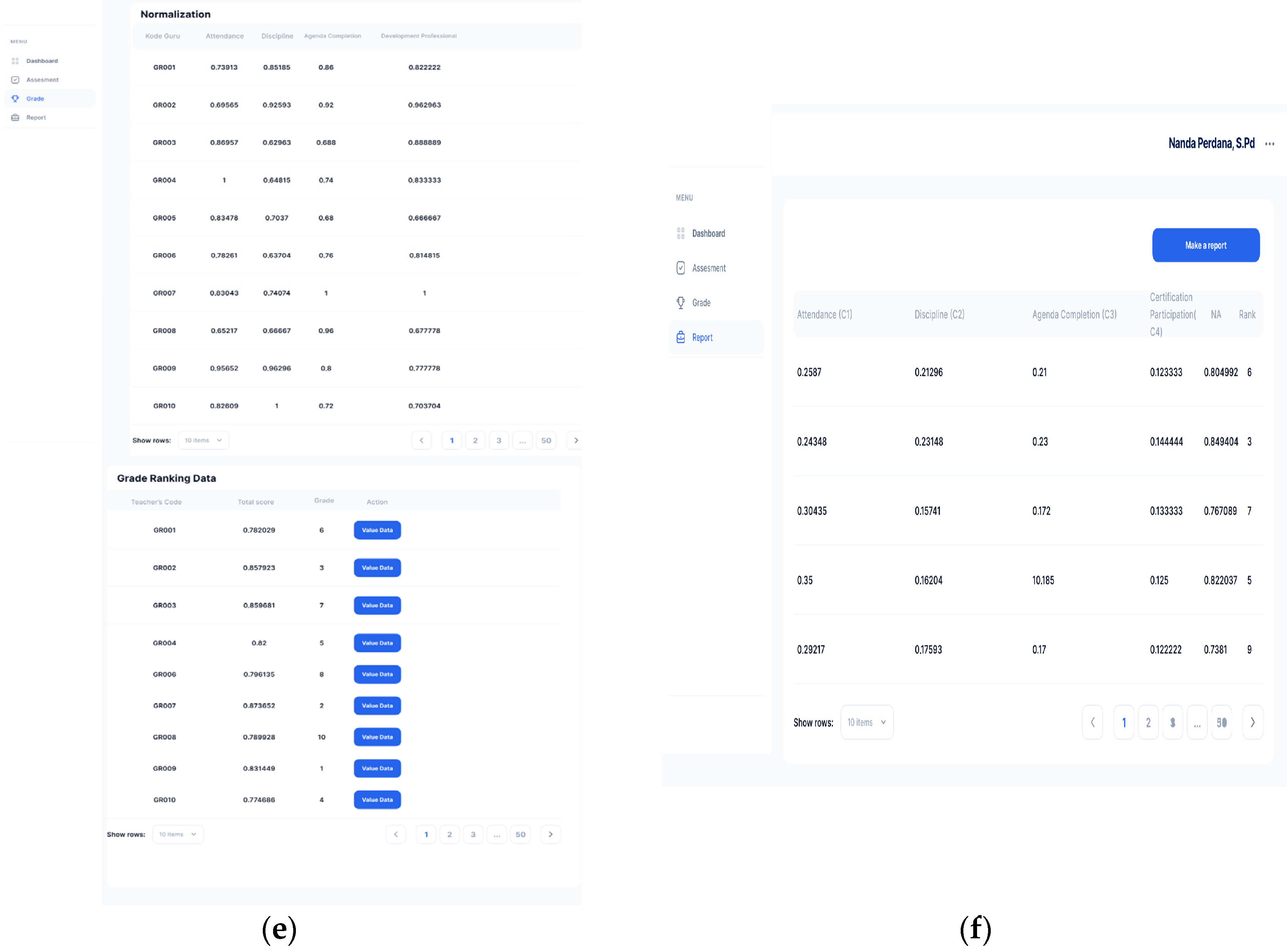Click the Assesment checkbox icon in right panel menu
This screenshot has width=1287, height=952.
click(680, 268)
